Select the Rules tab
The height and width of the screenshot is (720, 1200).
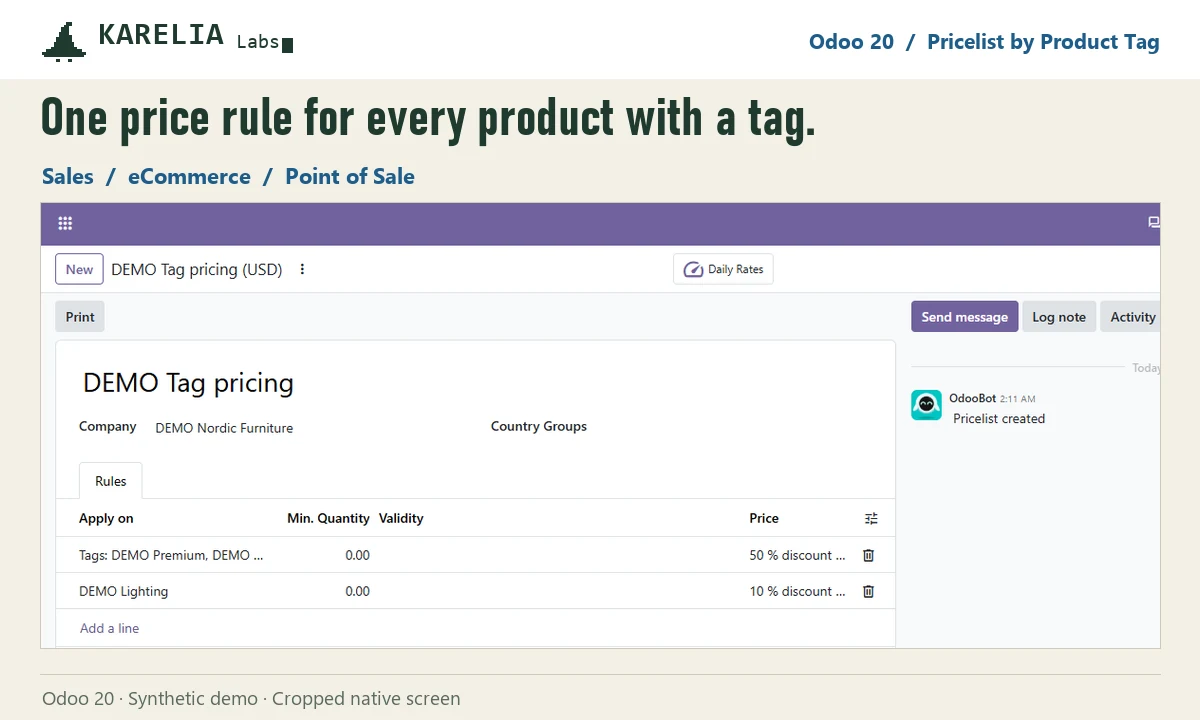point(110,481)
